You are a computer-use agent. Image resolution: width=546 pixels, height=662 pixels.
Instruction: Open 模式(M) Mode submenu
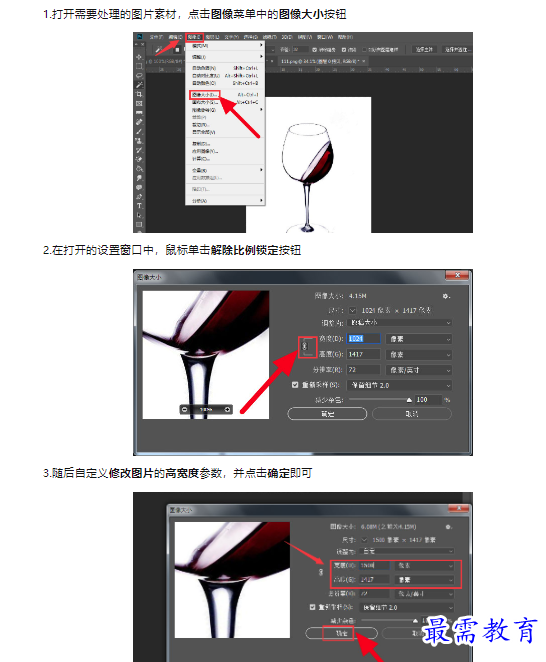coord(225,46)
